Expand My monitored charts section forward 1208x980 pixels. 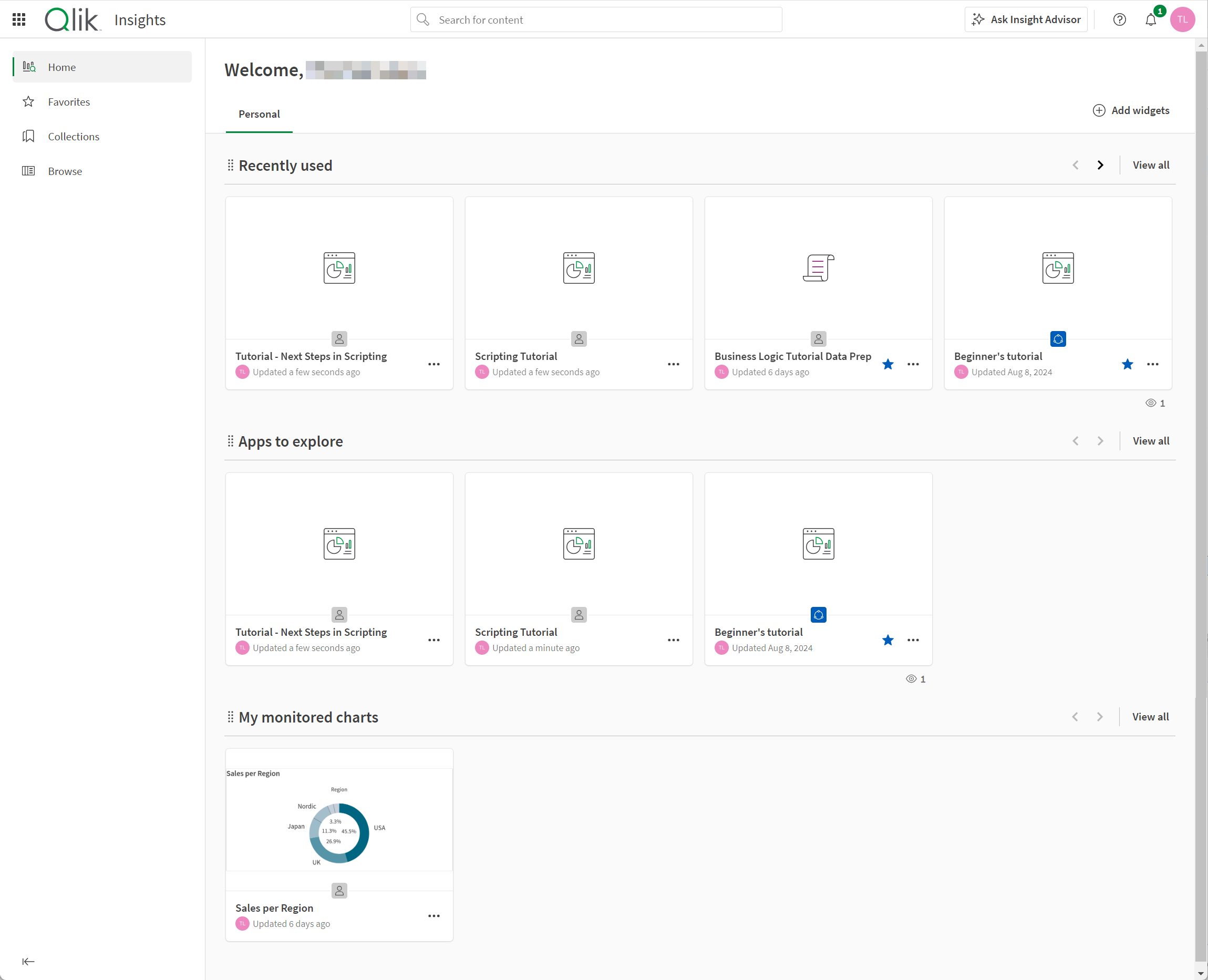tap(1100, 717)
